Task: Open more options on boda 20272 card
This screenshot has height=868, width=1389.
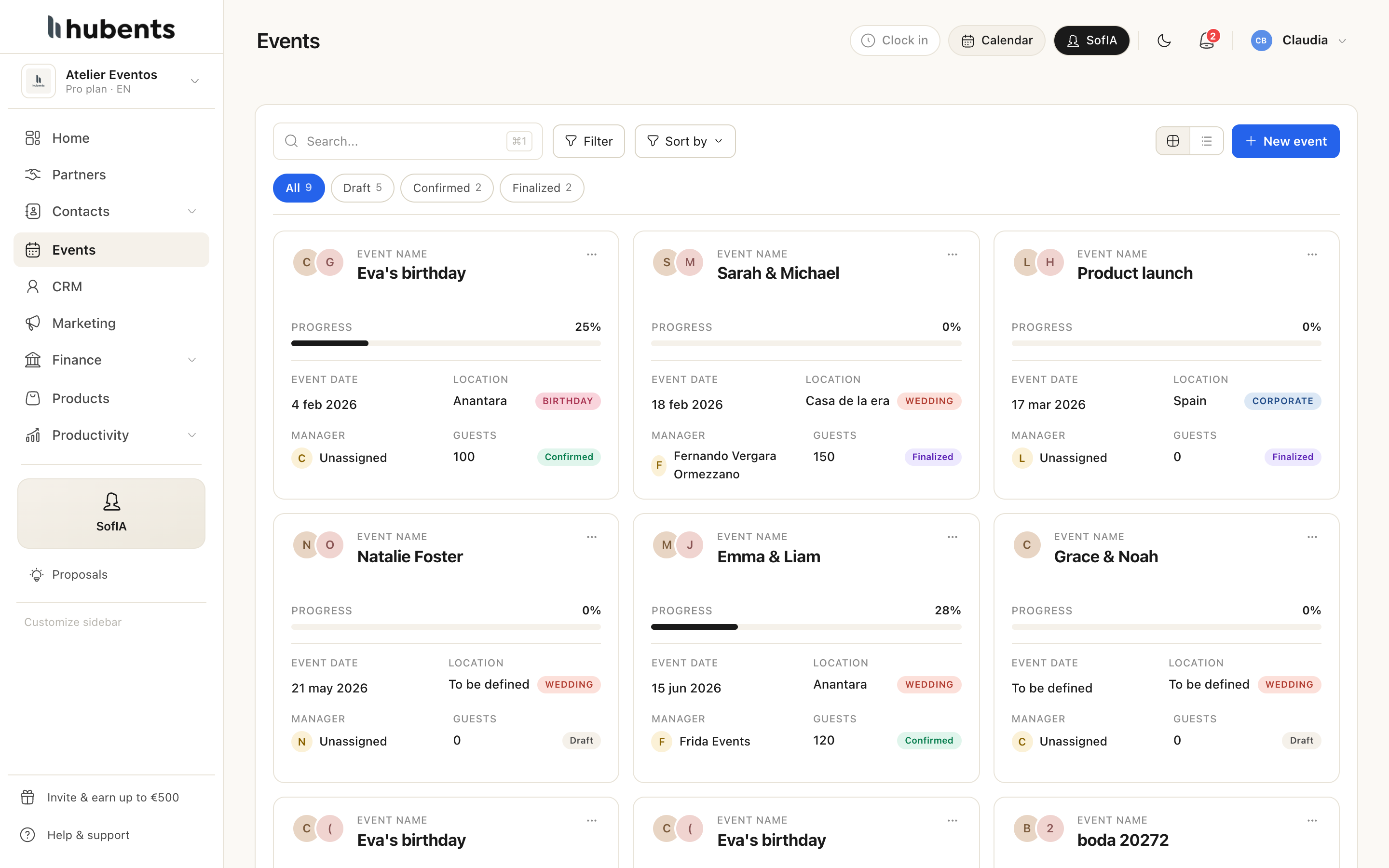Action: [x=1312, y=820]
